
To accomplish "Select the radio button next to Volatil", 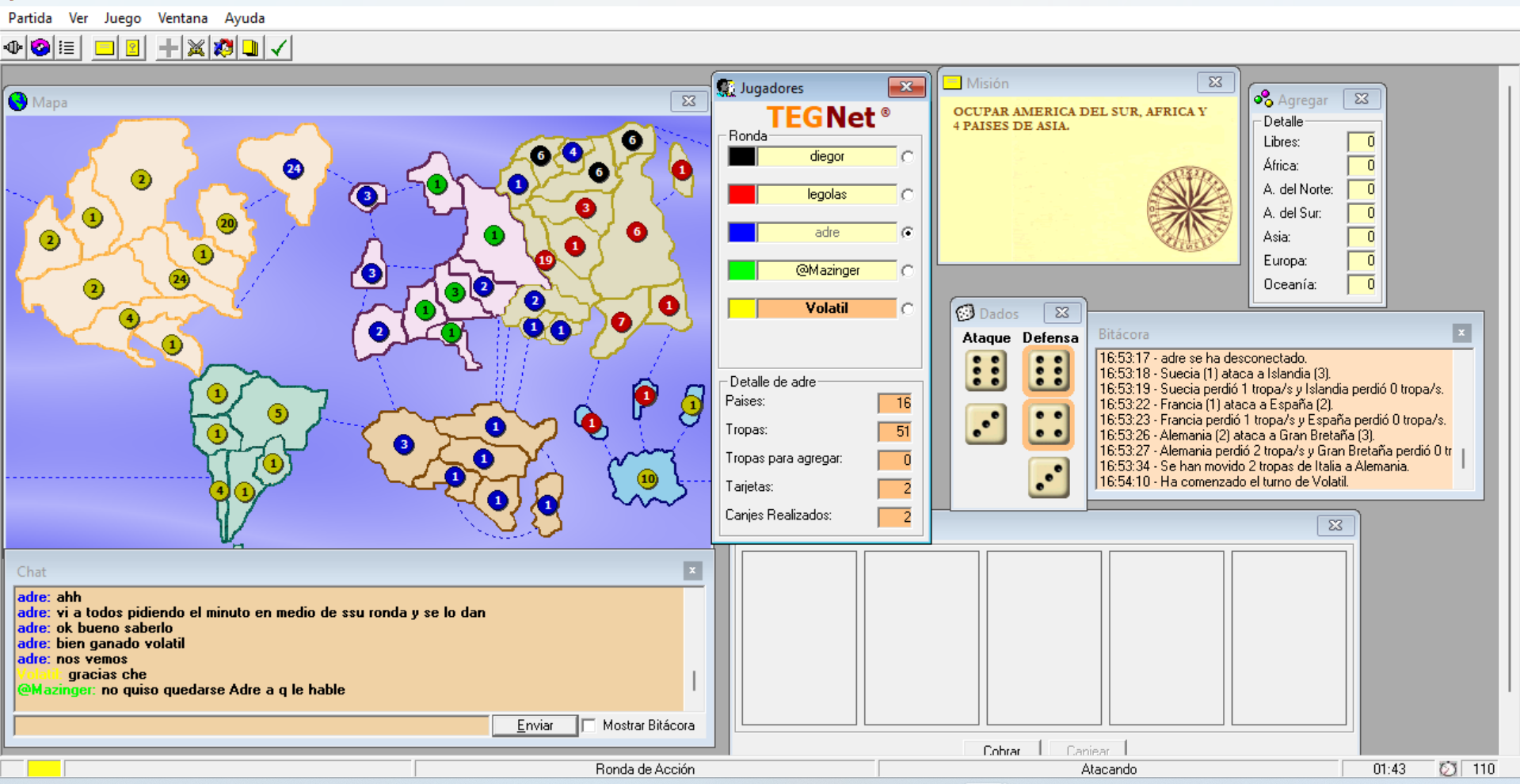I will tap(907, 309).
